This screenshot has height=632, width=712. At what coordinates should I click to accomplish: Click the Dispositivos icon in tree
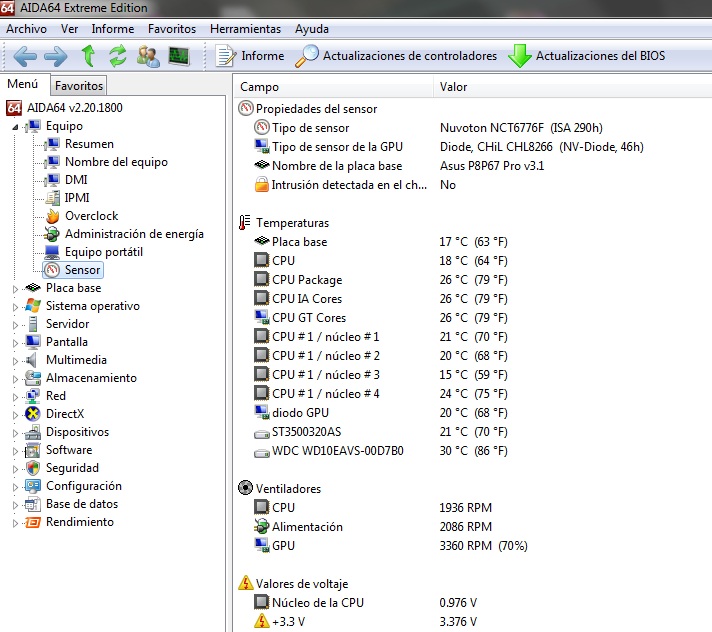(x=33, y=432)
